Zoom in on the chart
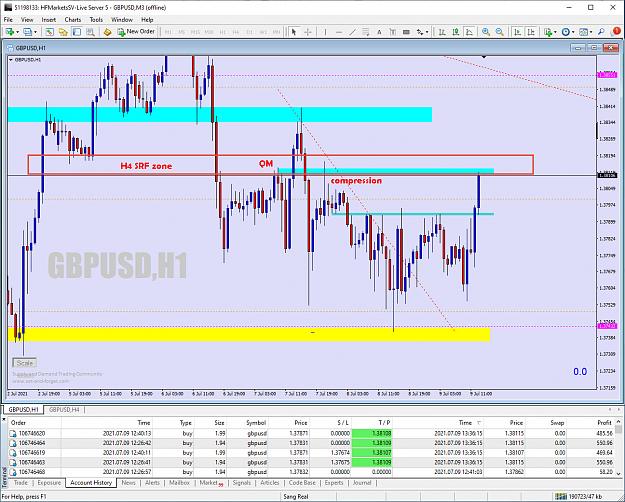Image resolution: width=625 pixels, height=502 pixels. point(486,32)
